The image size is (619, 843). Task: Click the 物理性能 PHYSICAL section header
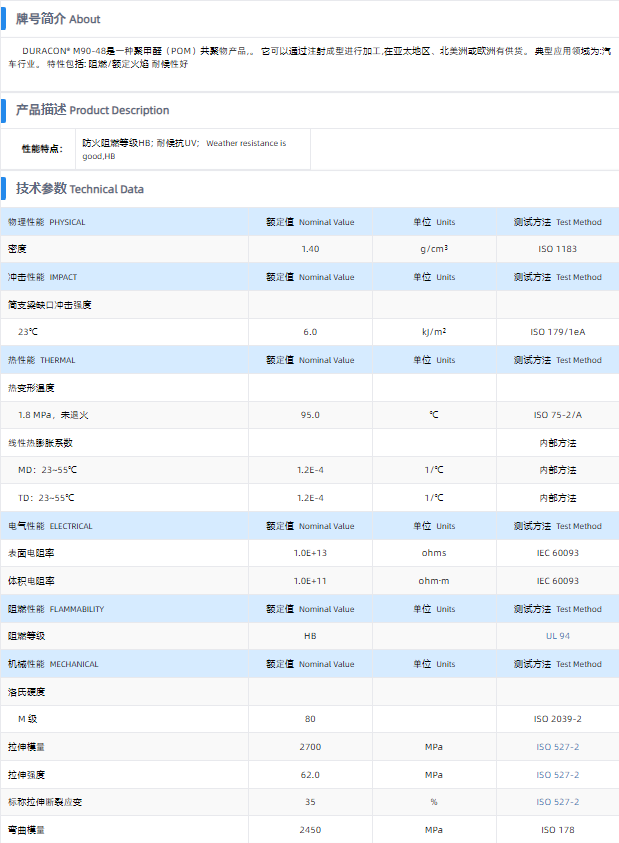(x=46, y=222)
